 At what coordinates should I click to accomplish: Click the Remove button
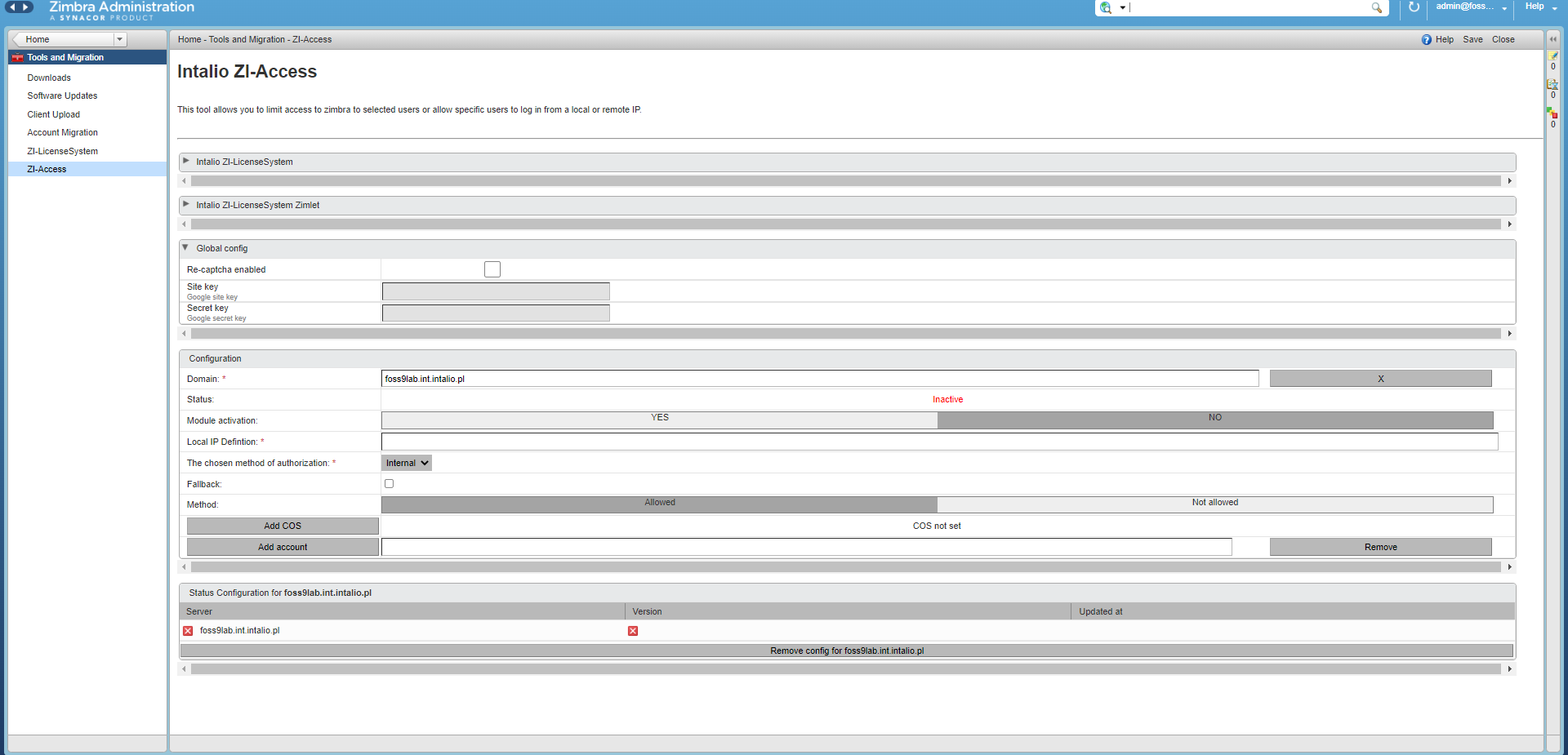(1380, 547)
